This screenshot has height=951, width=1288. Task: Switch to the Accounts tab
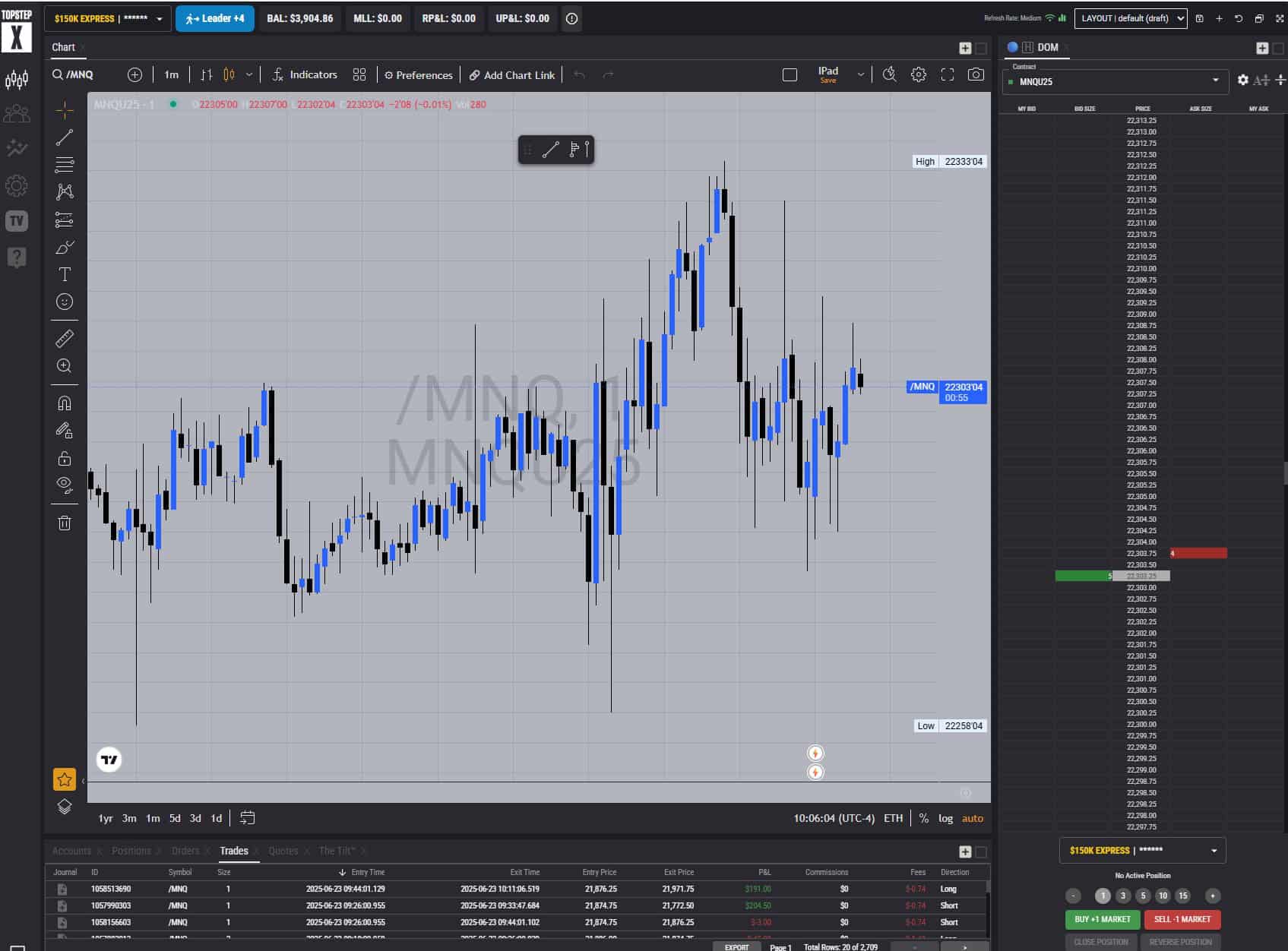[71, 851]
